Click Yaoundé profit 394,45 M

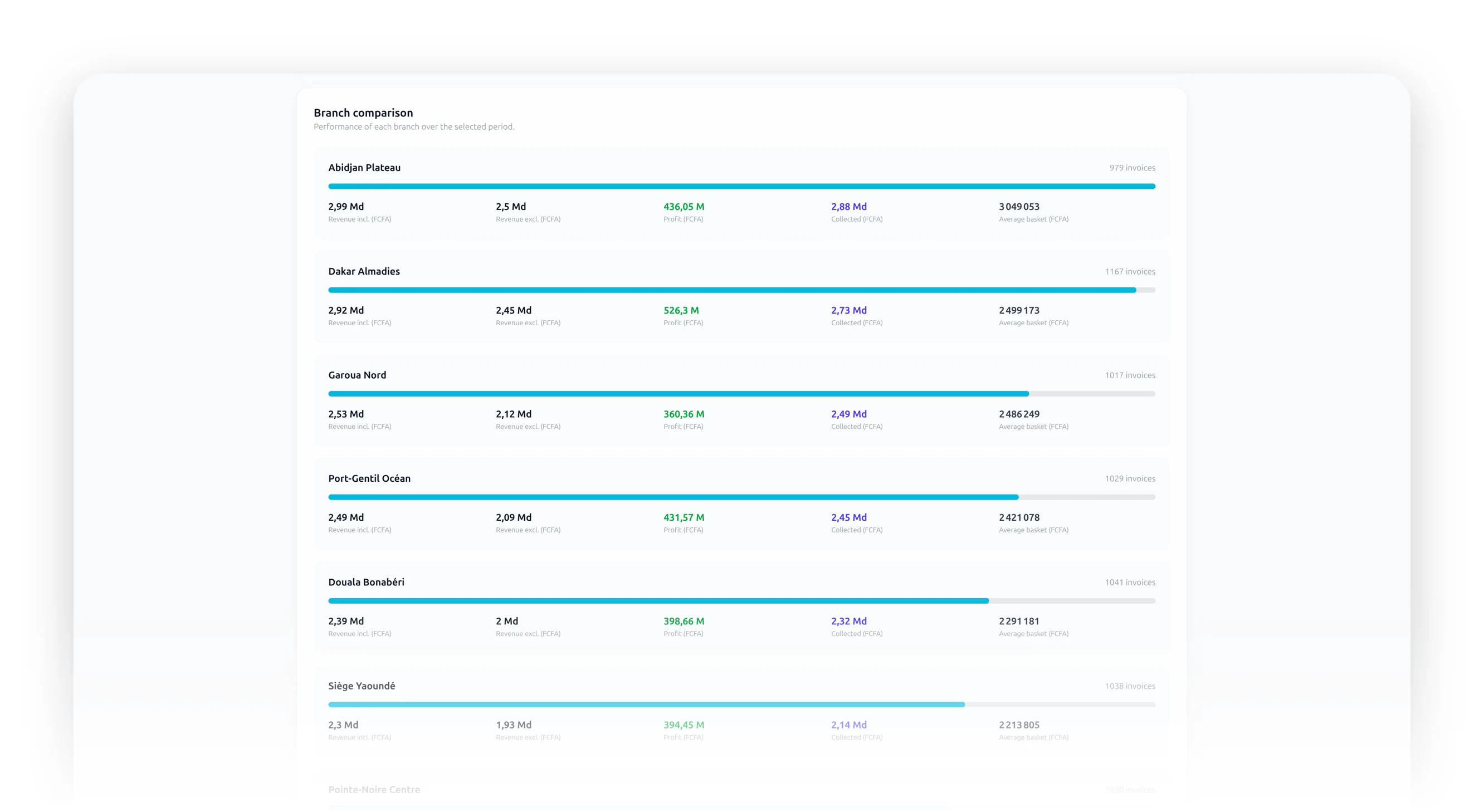click(x=684, y=725)
